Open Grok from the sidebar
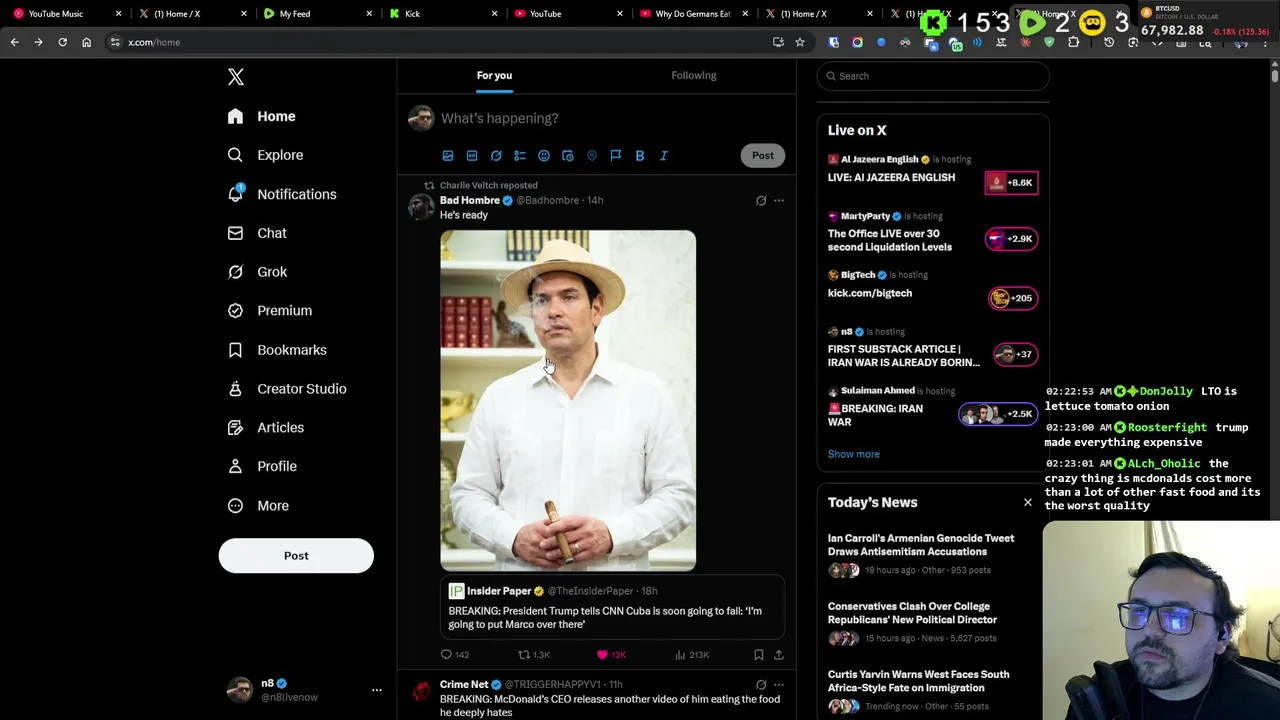1280x720 pixels. (x=257, y=272)
